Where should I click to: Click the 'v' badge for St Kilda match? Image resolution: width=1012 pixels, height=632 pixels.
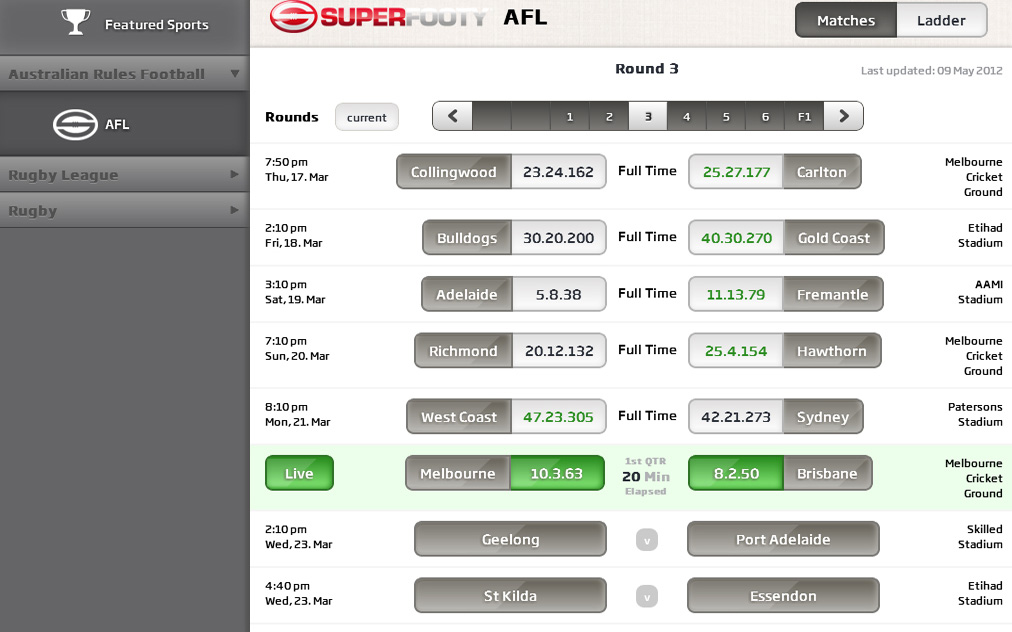click(x=647, y=596)
